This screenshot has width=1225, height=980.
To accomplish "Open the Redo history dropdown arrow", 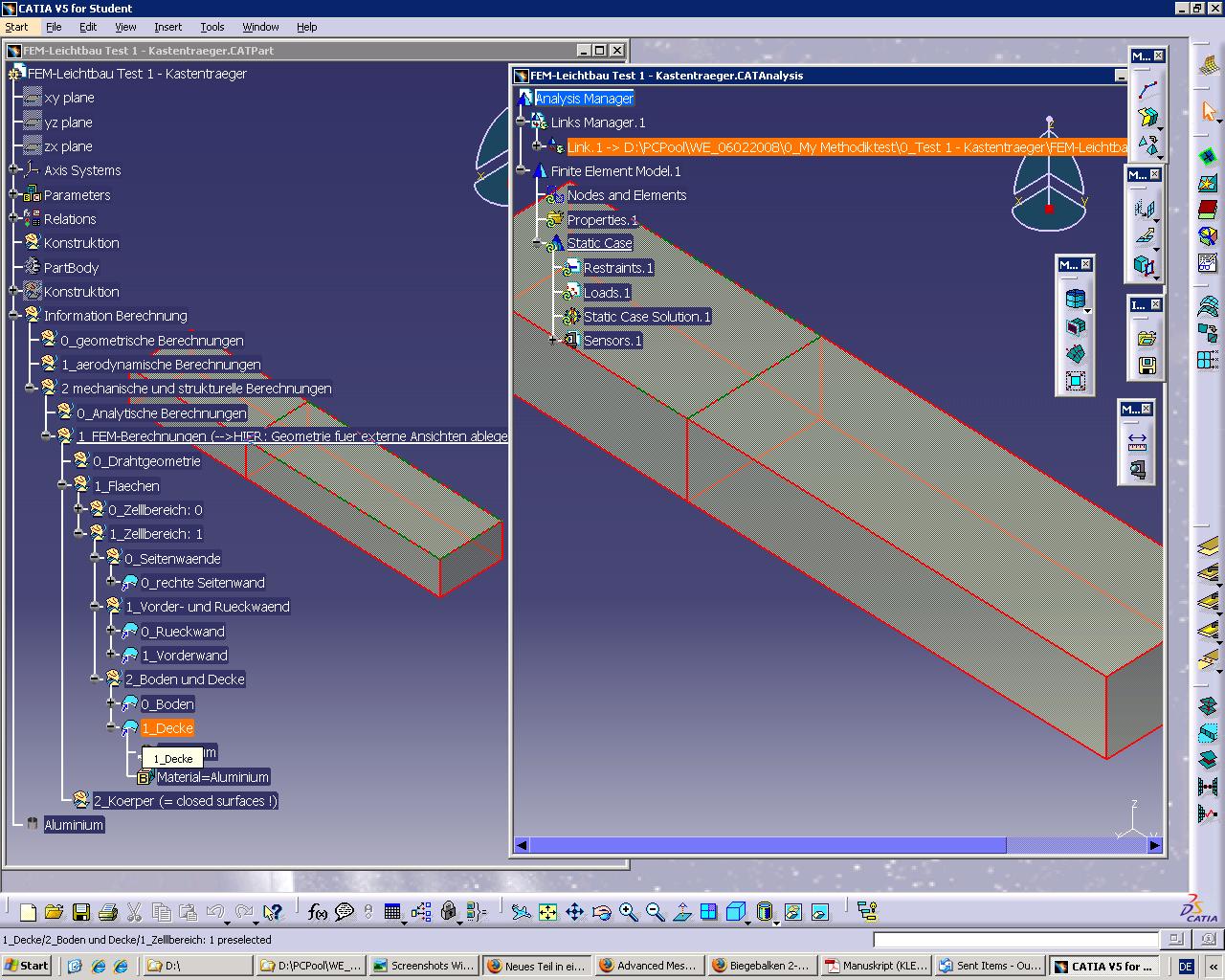I will pos(255,922).
